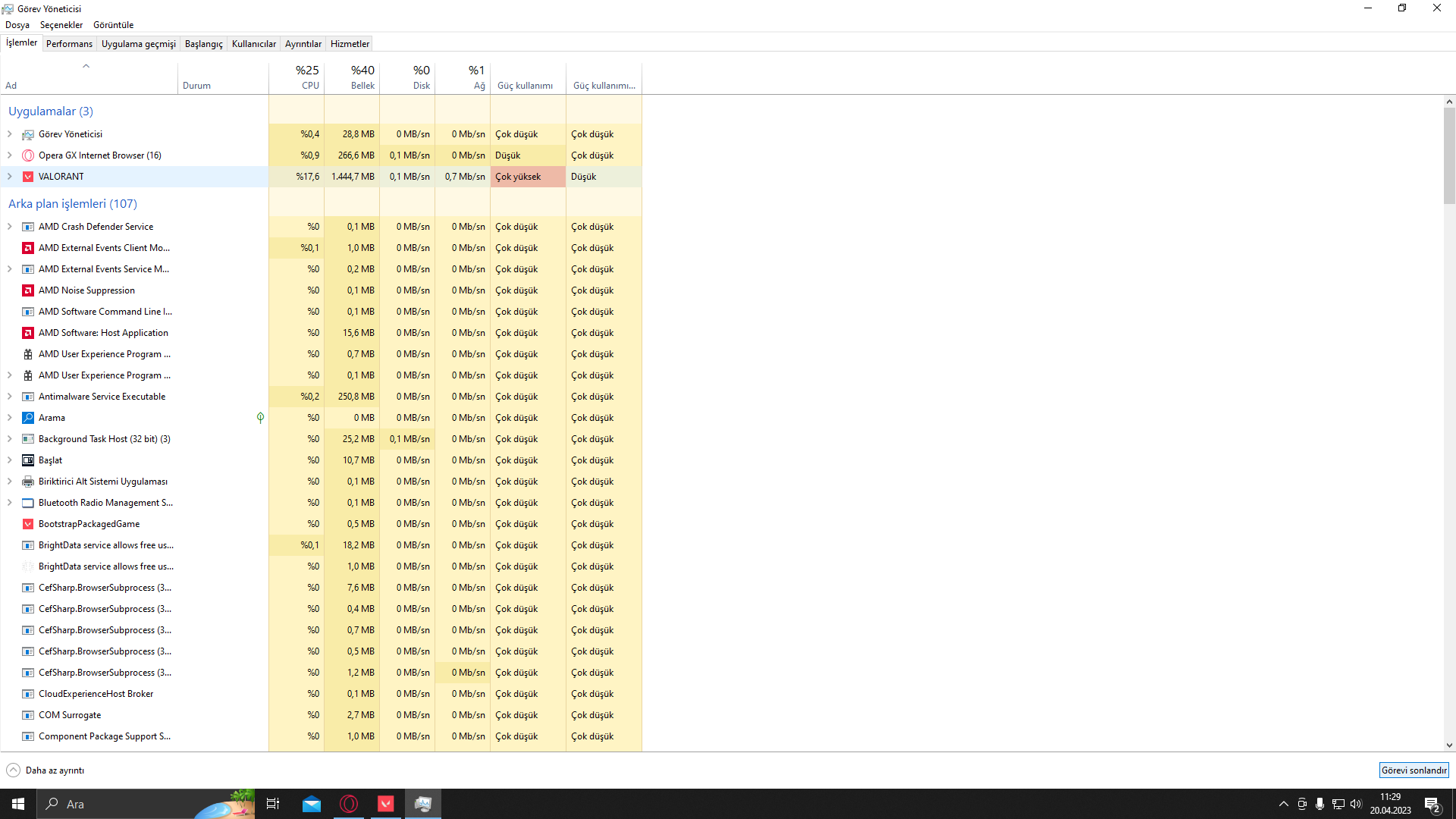Open the Seçenekler menu
The width and height of the screenshot is (1456, 819).
pyautogui.click(x=61, y=25)
